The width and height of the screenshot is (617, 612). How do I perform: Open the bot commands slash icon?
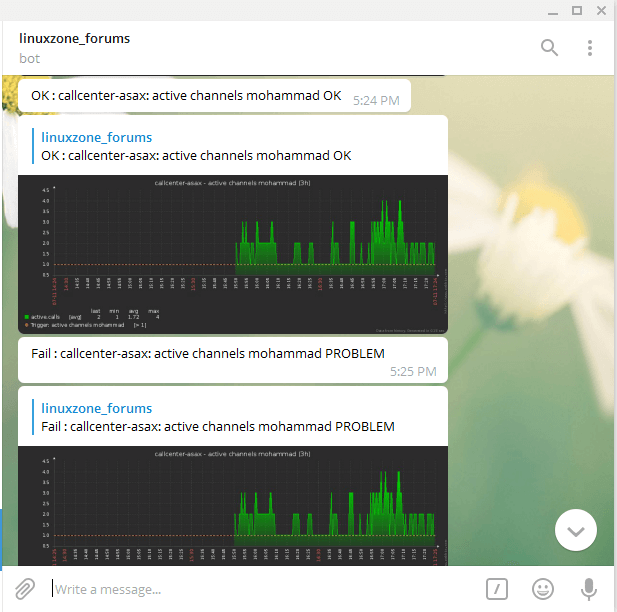(x=498, y=588)
